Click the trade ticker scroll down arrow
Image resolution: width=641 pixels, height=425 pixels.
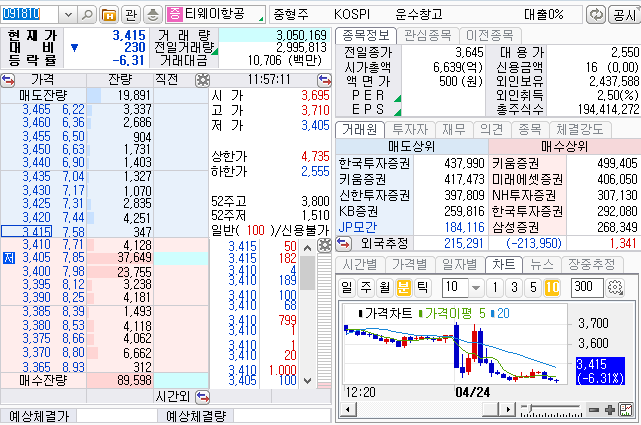tap(307, 380)
